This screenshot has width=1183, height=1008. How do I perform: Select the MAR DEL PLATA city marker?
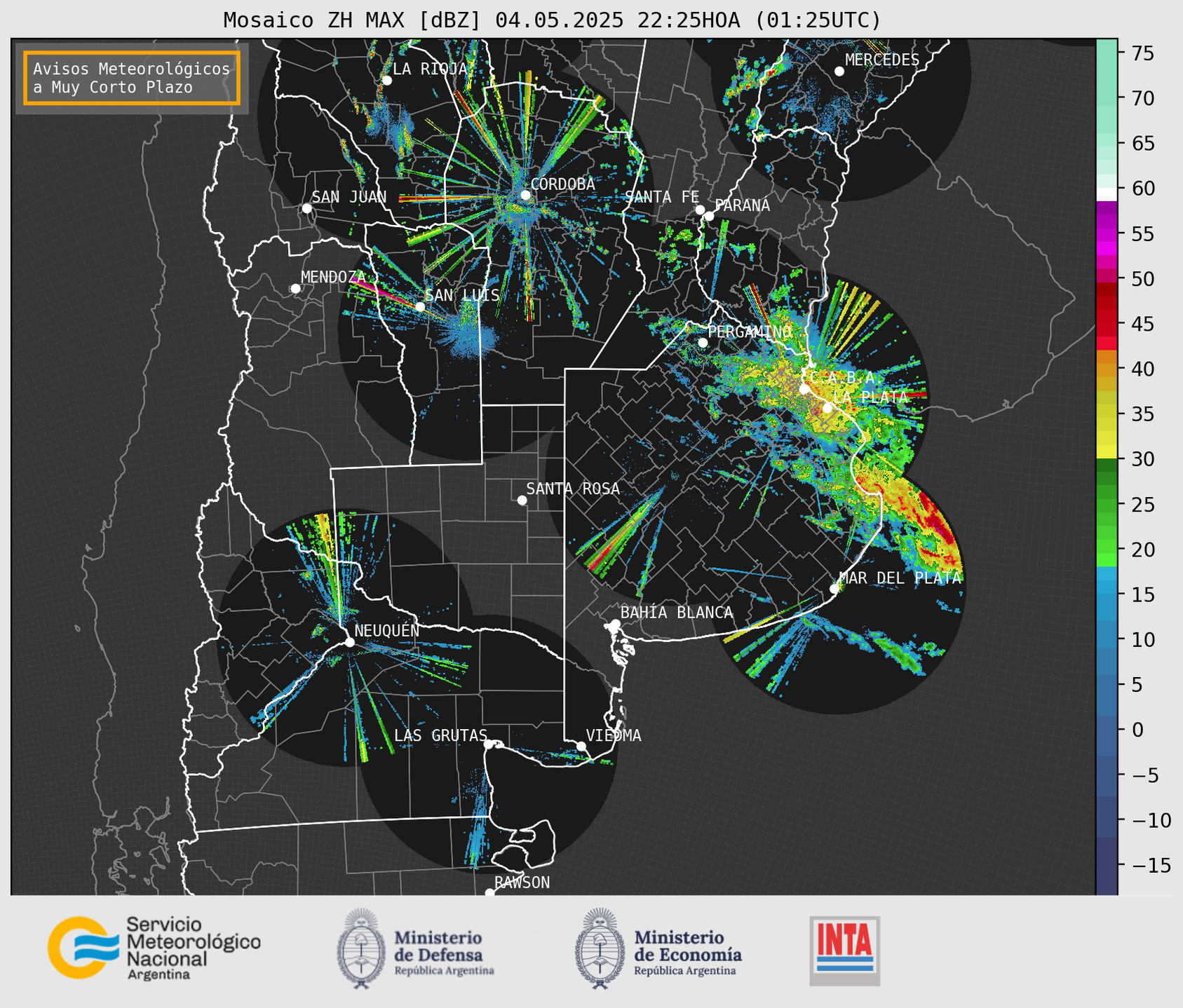(x=834, y=589)
